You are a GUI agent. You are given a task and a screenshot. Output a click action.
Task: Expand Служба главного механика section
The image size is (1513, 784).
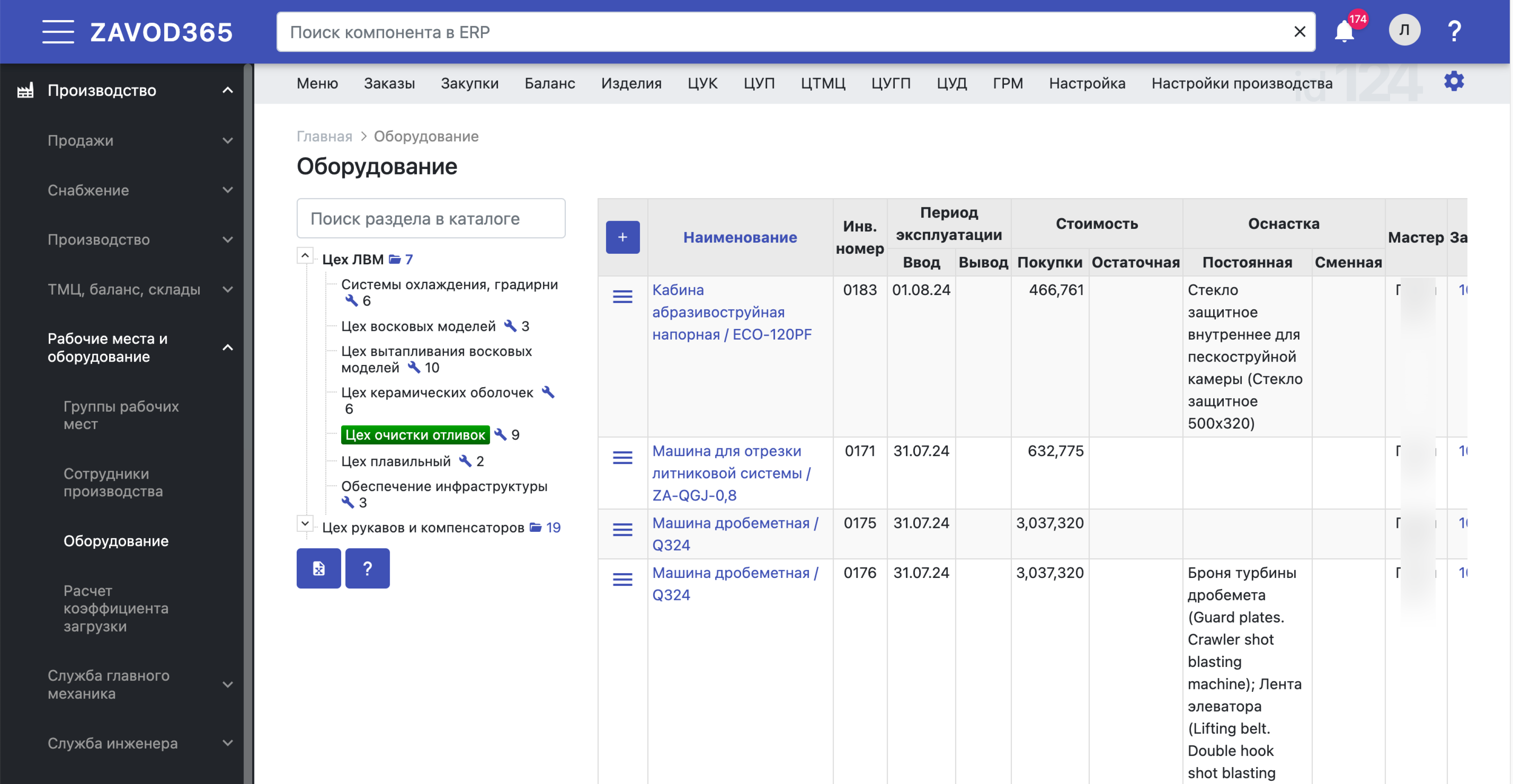tap(227, 684)
